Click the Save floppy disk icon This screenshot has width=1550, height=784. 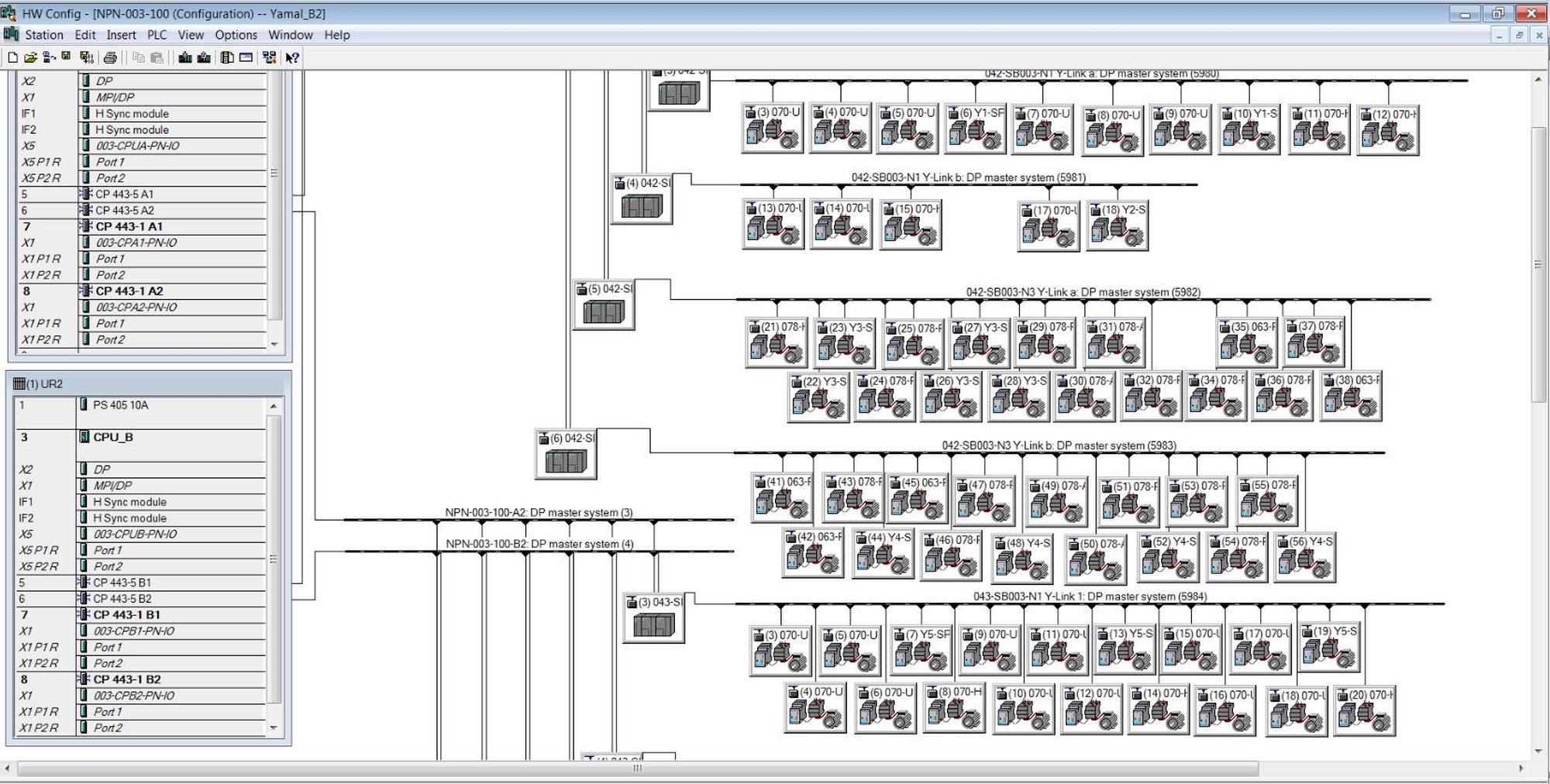pos(67,57)
